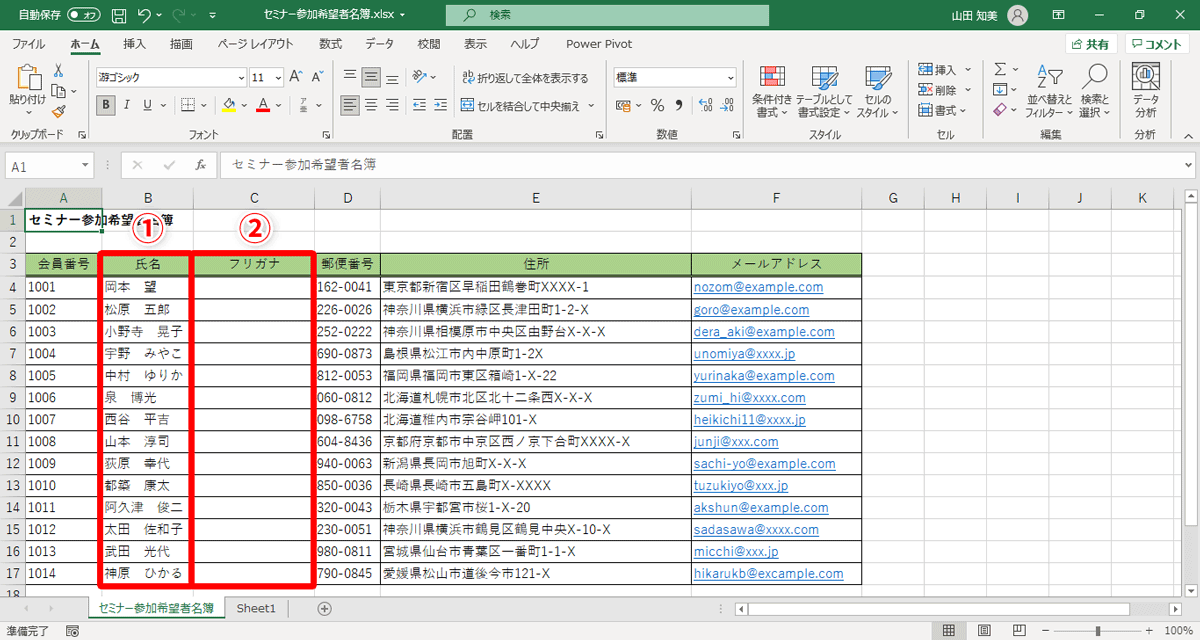Click the Phonetic guide (furigana) icon
The width and height of the screenshot is (1200, 640).
(x=303, y=105)
